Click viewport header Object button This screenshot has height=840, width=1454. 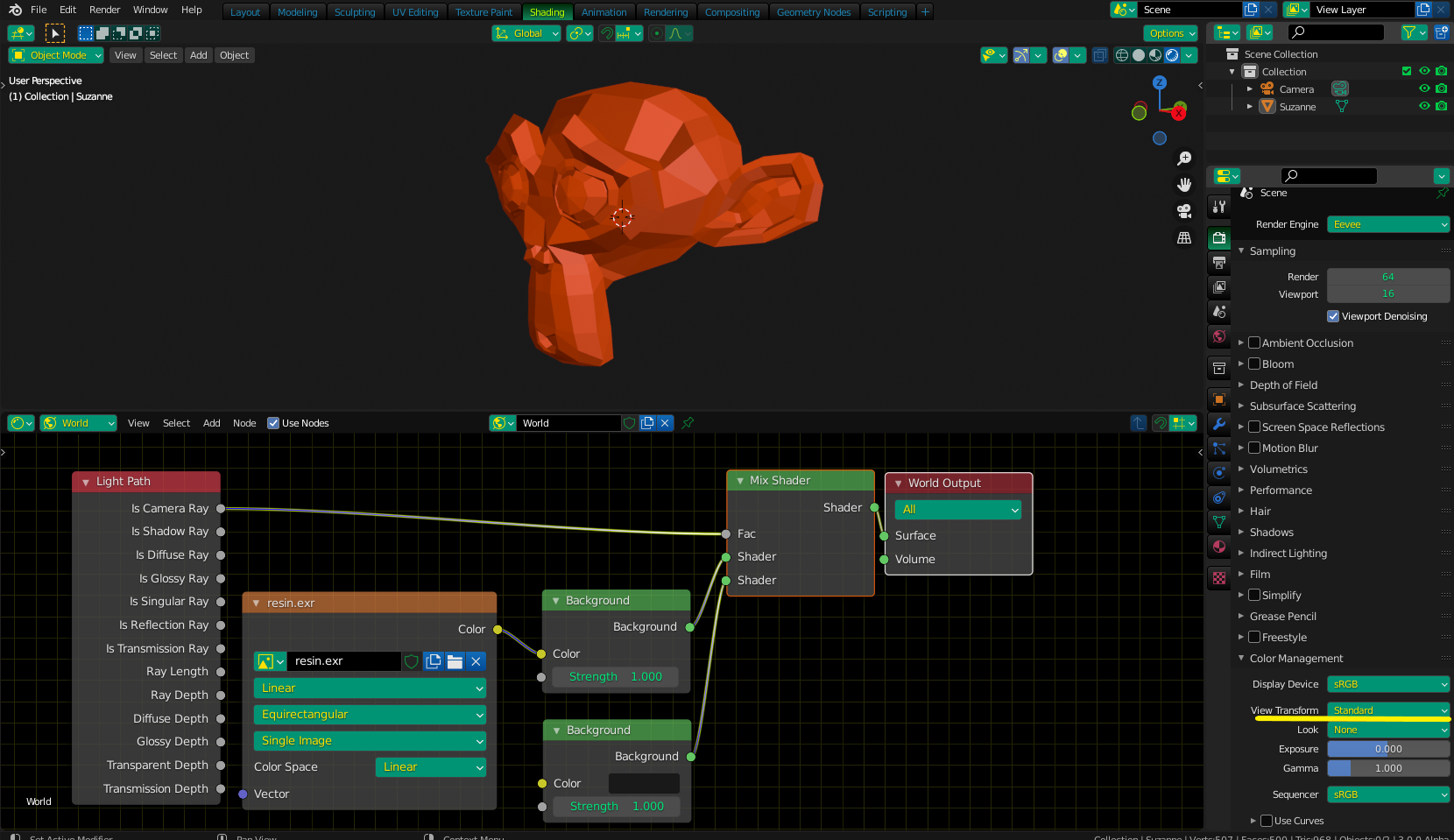click(235, 55)
